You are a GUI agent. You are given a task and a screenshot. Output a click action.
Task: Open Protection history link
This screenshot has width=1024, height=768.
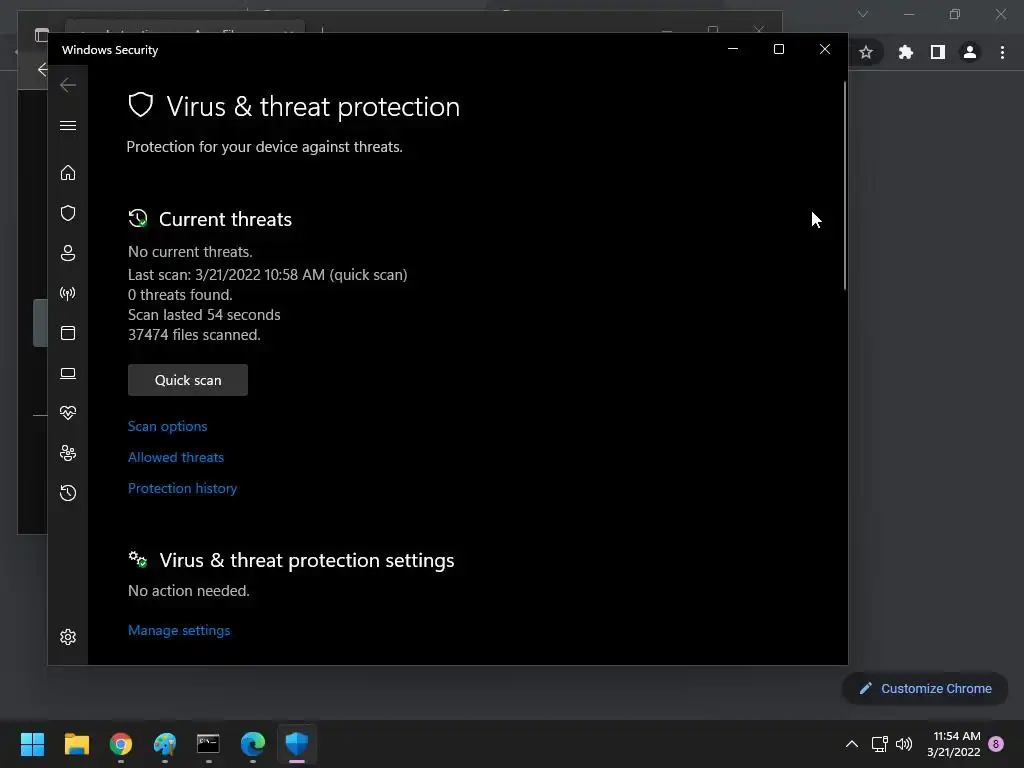pyautogui.click(x=182, y=488)
